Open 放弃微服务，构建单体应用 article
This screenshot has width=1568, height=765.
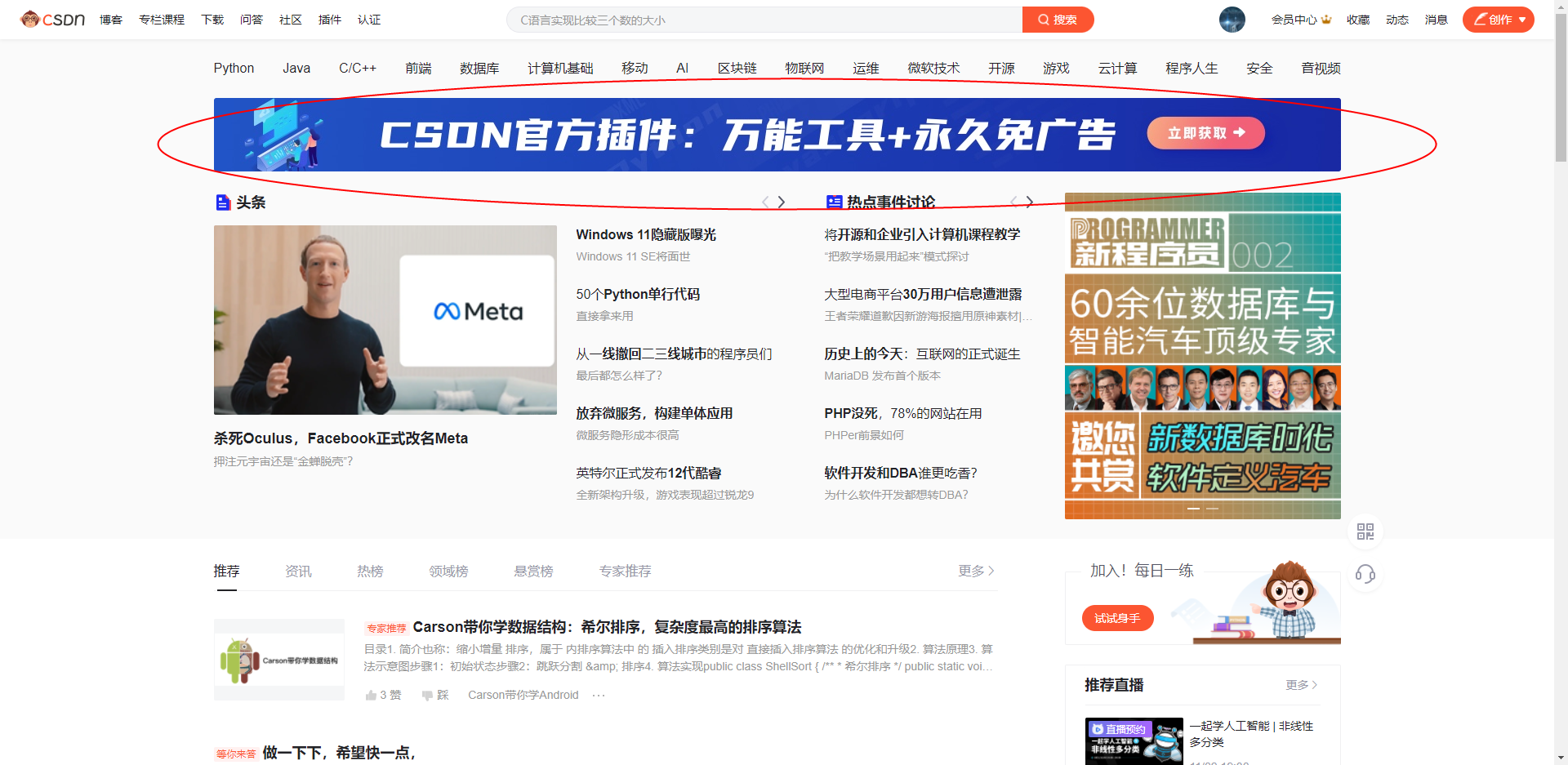point(654,414)
